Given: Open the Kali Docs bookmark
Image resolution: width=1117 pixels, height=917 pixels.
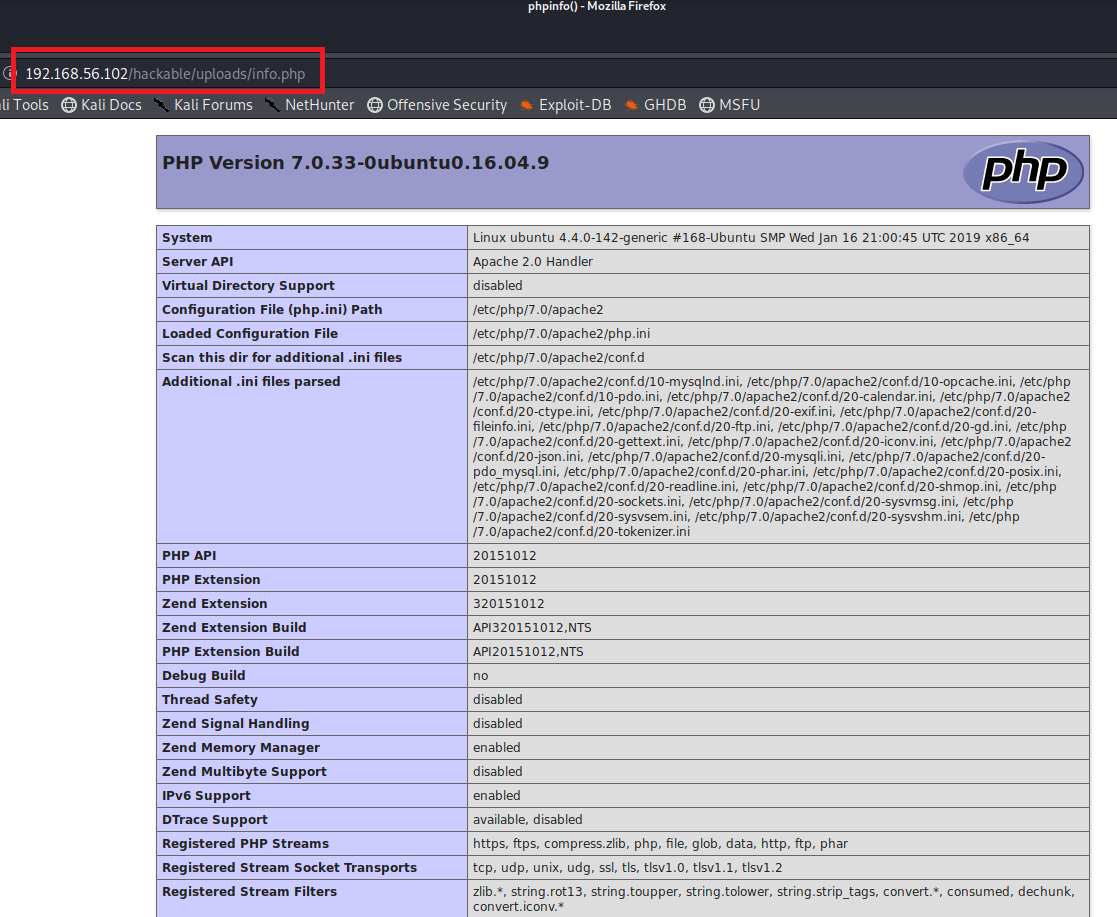Looking at the screenshot, I should (x=101, y=105).
